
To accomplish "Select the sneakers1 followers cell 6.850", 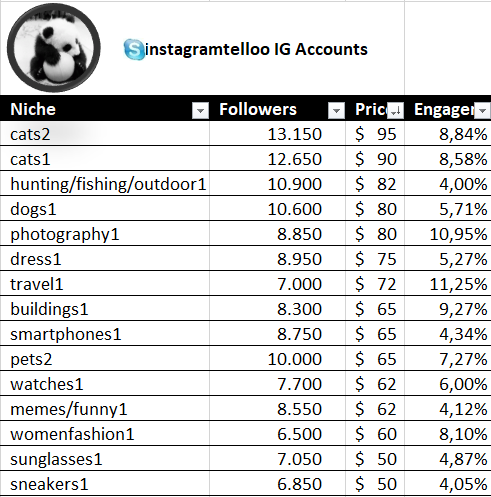I will tap(277, 484).
